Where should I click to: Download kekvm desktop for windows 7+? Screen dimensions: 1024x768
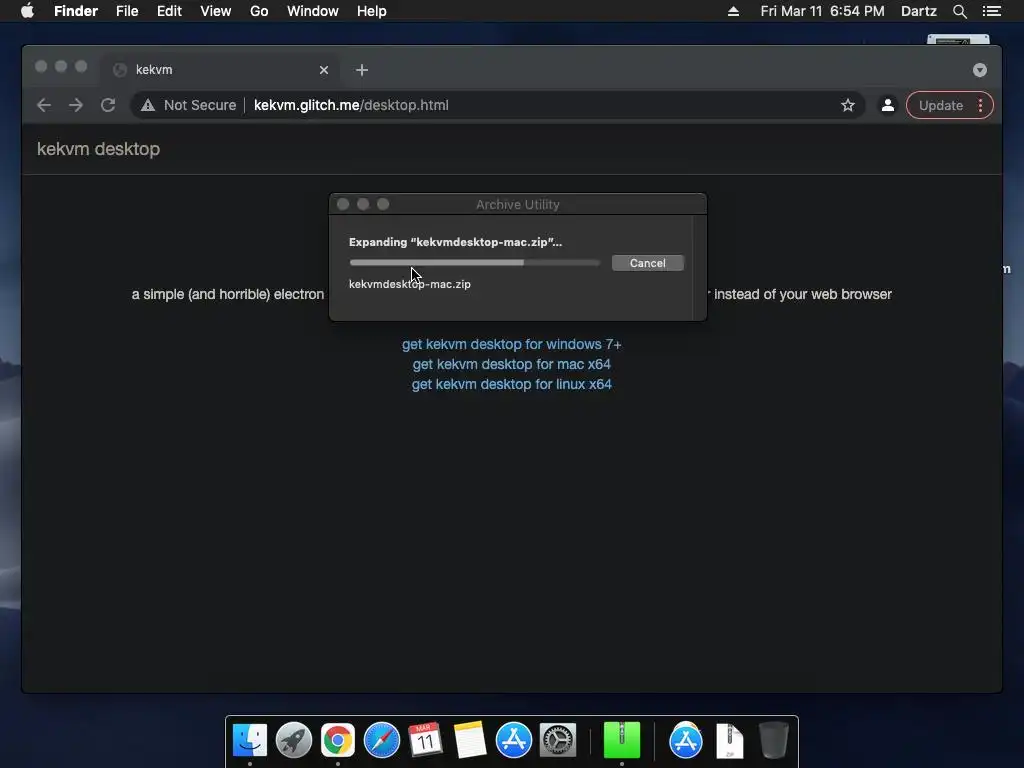pos(511,344)
